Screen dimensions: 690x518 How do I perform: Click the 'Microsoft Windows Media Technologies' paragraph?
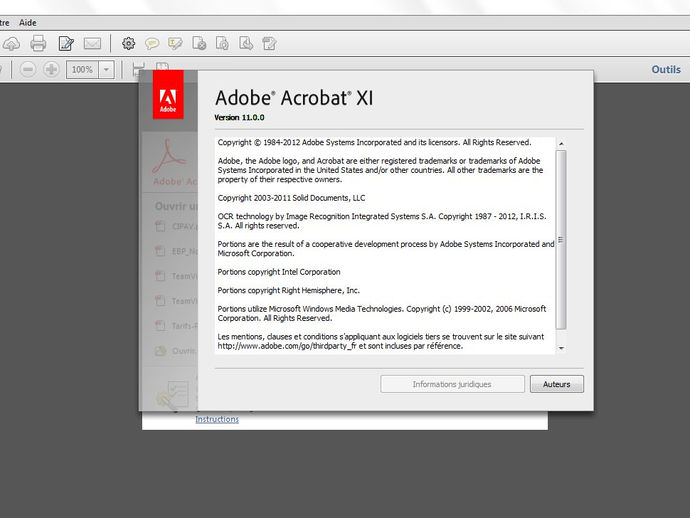pyautogui.click(x=382, y=313)
